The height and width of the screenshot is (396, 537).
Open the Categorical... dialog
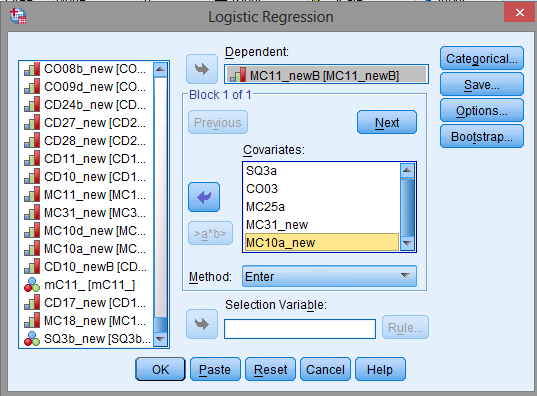point(482,59)
